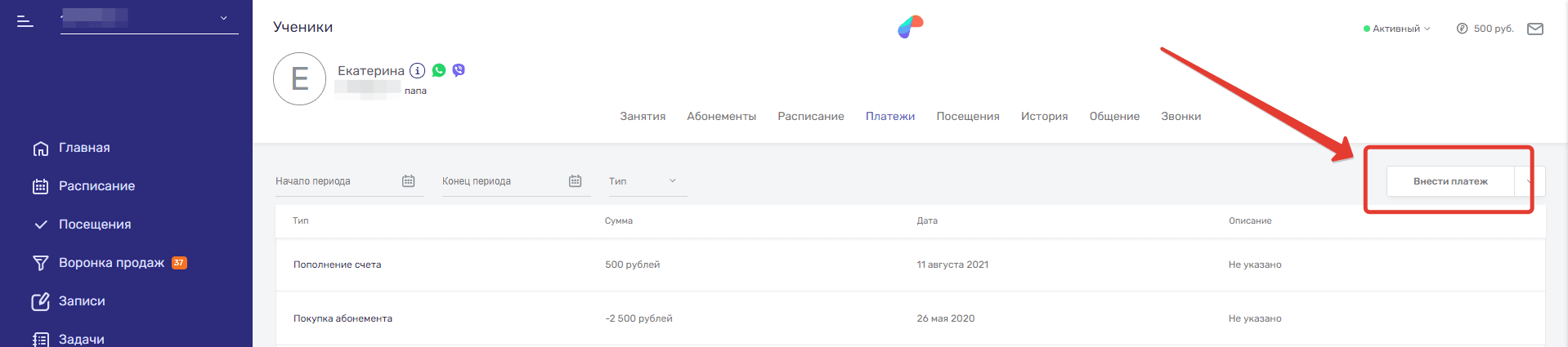Viewport: 1568px width, 347px height.
Task: Expand the arrow beside Внести платеж
Action: tap(1529, 181)
